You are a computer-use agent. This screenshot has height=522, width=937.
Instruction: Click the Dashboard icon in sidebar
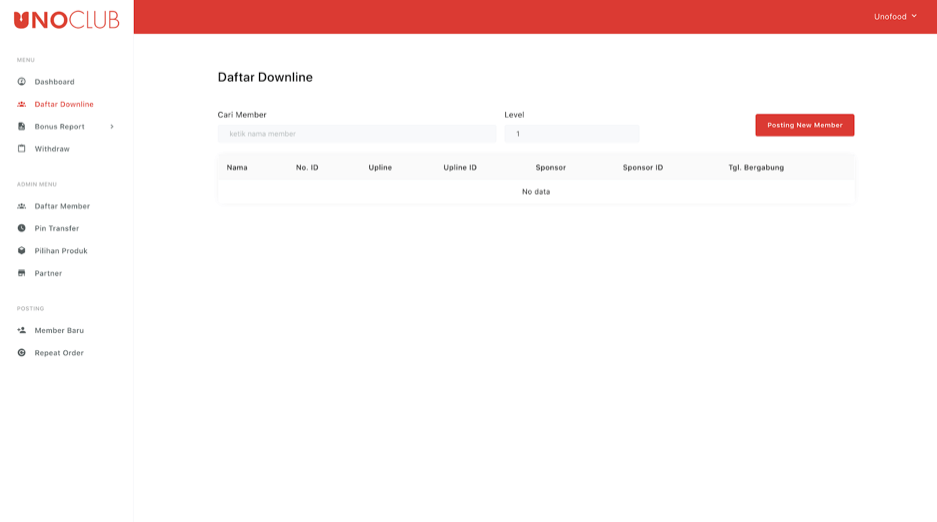point(21,82)
